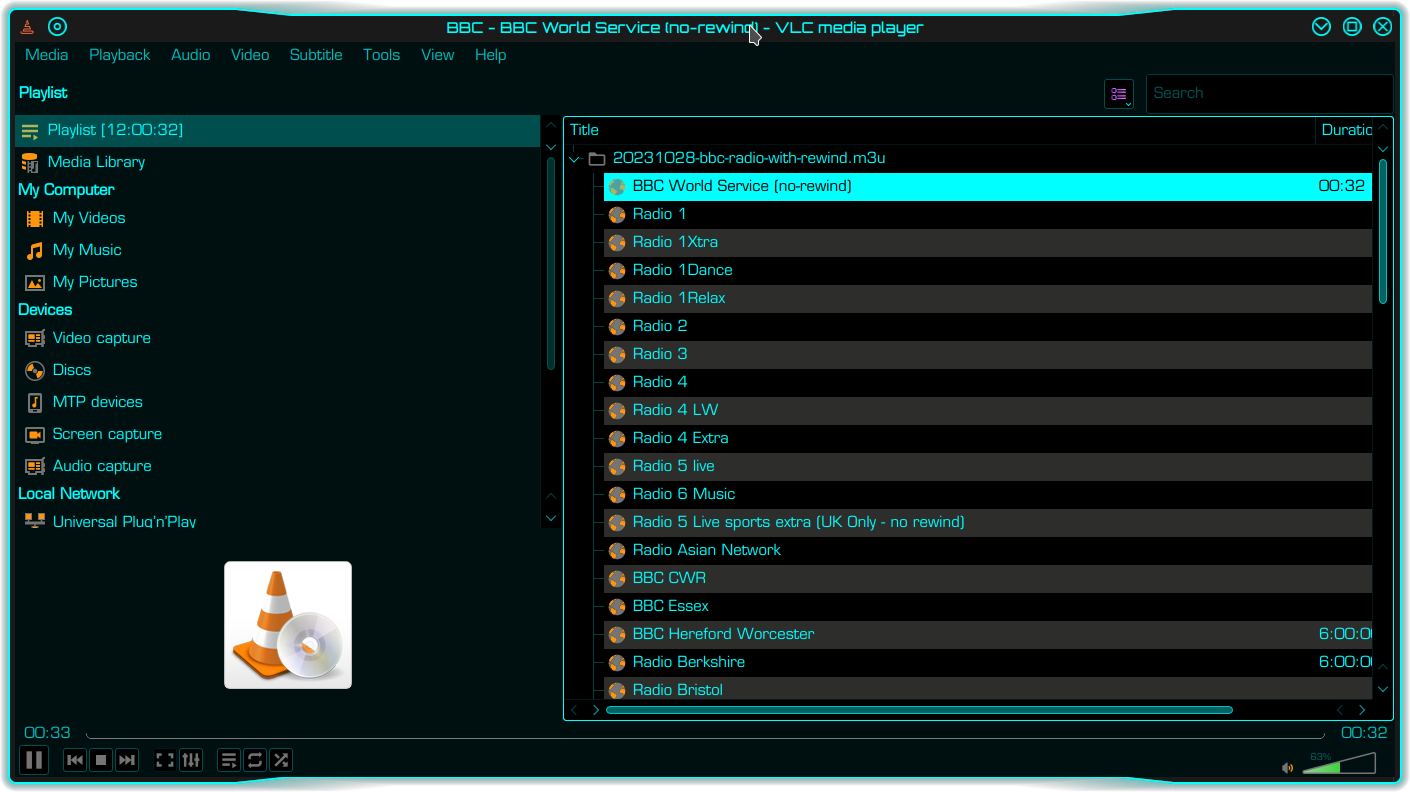Open Media Library in the sidebar

[96, 162]
